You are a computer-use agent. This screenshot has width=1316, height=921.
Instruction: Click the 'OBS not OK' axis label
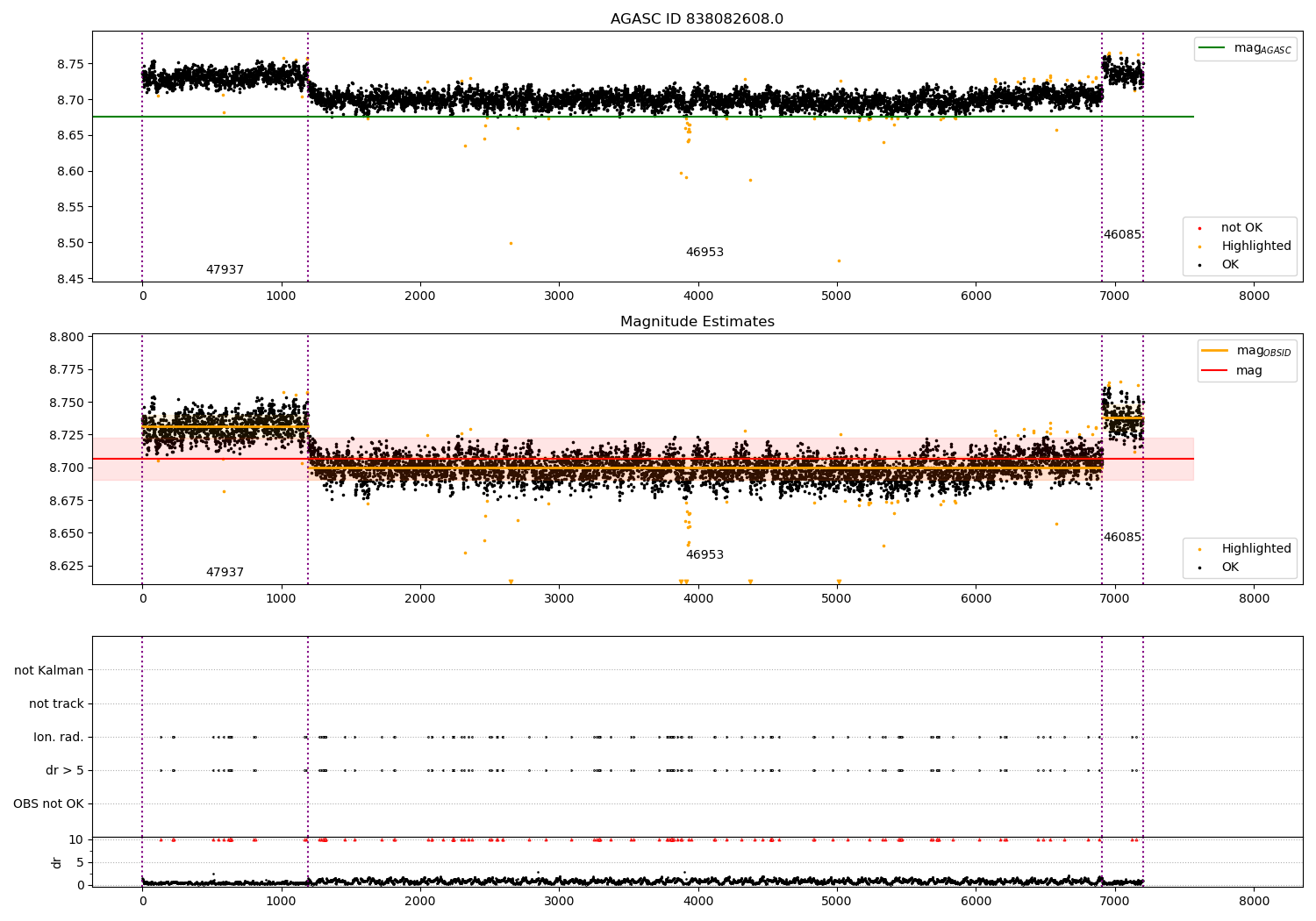point(48,804)
